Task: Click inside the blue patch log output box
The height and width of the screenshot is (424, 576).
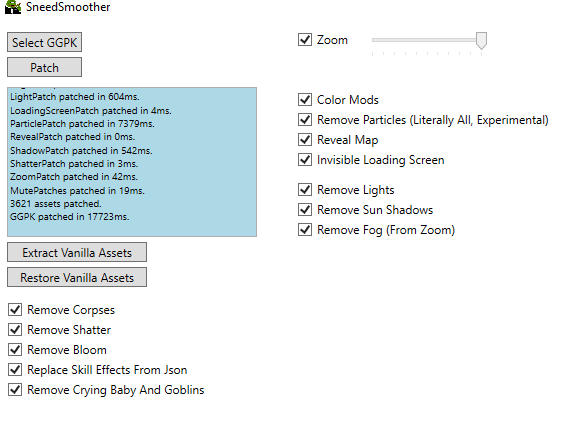Action: (132, 162)
